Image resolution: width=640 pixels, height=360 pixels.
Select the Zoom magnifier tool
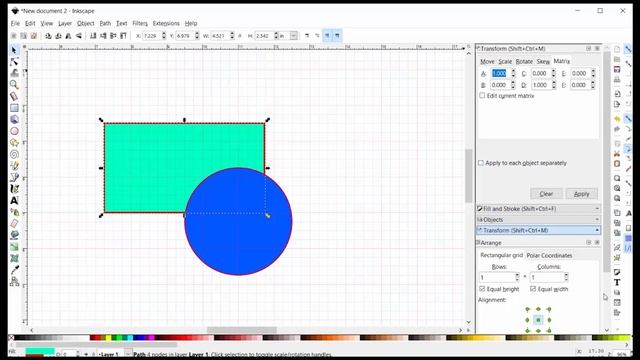[x=14, y=84]
